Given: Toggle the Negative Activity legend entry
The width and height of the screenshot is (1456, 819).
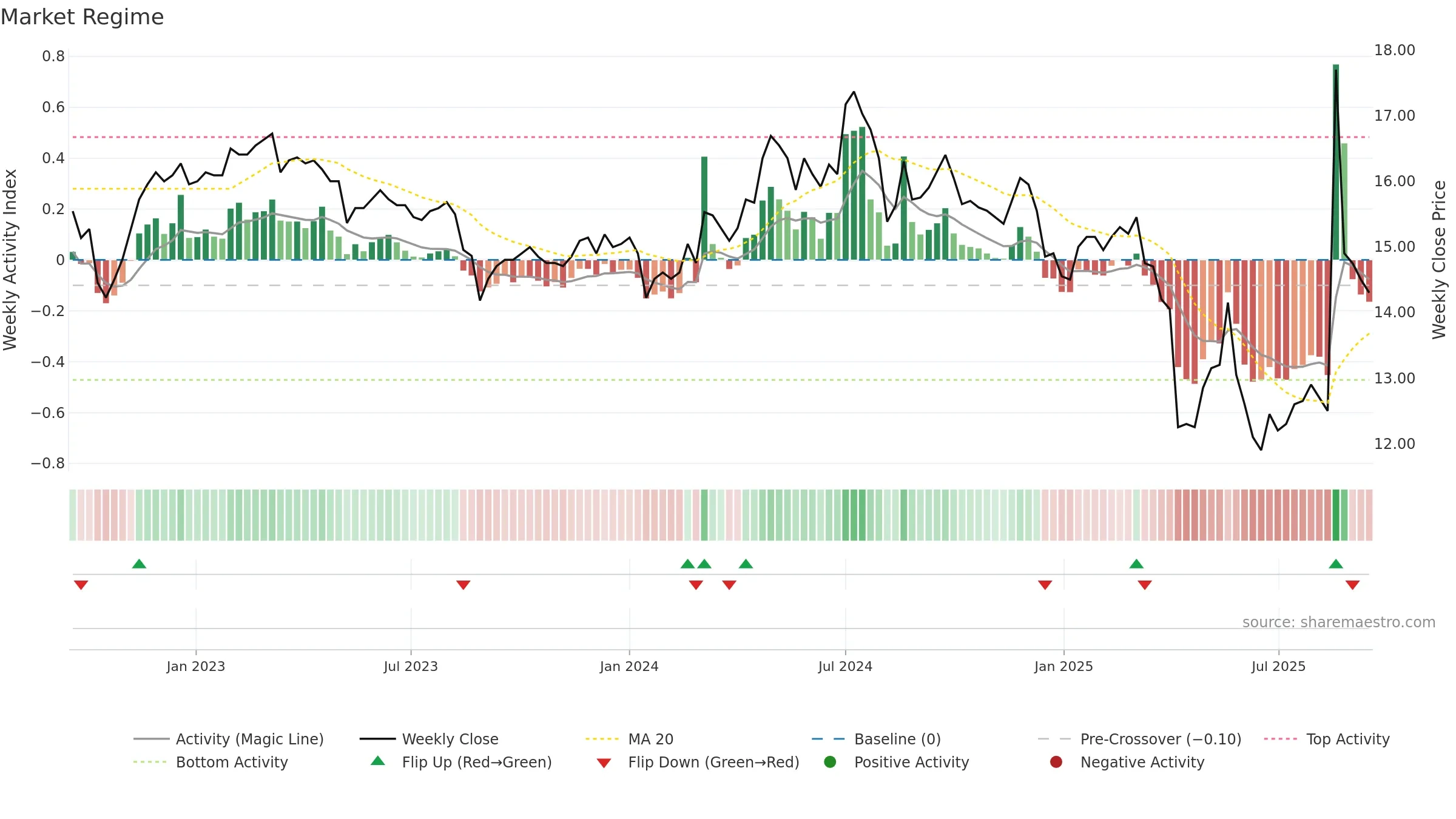Looking at the screenshot, I should pos(1127,762).
